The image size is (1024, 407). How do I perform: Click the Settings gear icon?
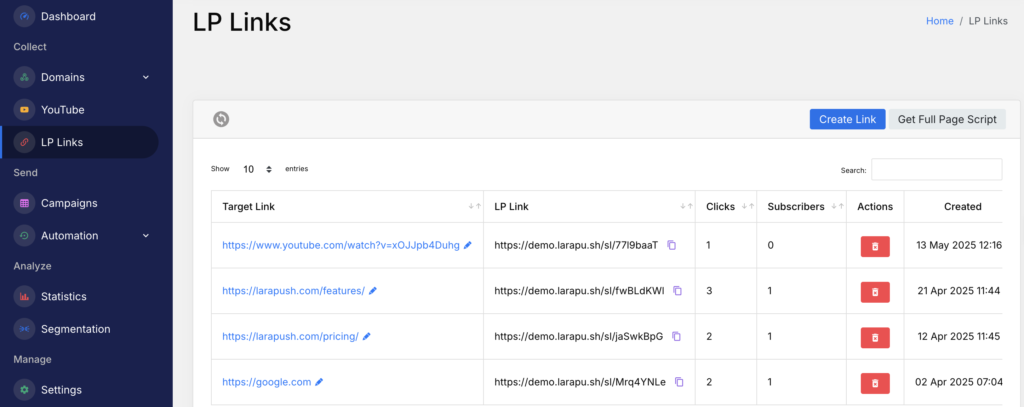coord(24,390)
